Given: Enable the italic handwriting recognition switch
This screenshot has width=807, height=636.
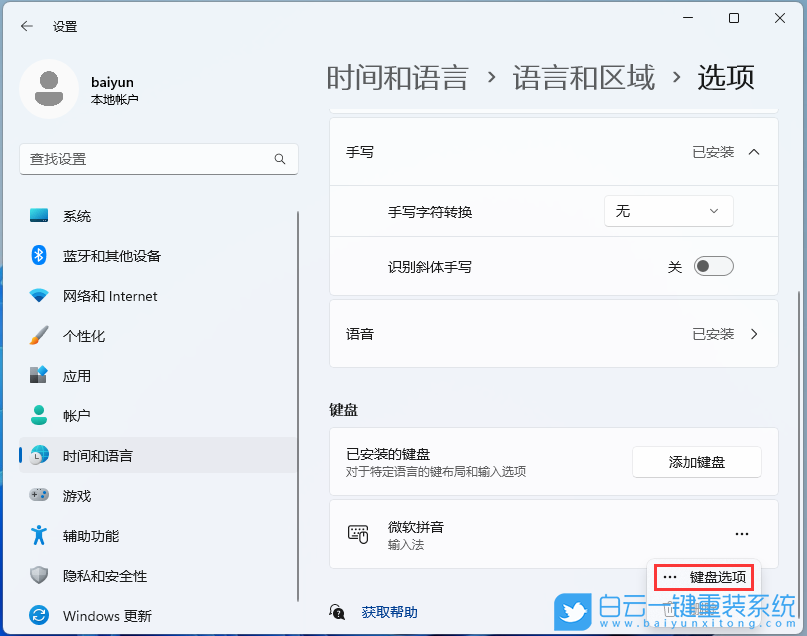Looking at the screenshot, I should point(713,266).
